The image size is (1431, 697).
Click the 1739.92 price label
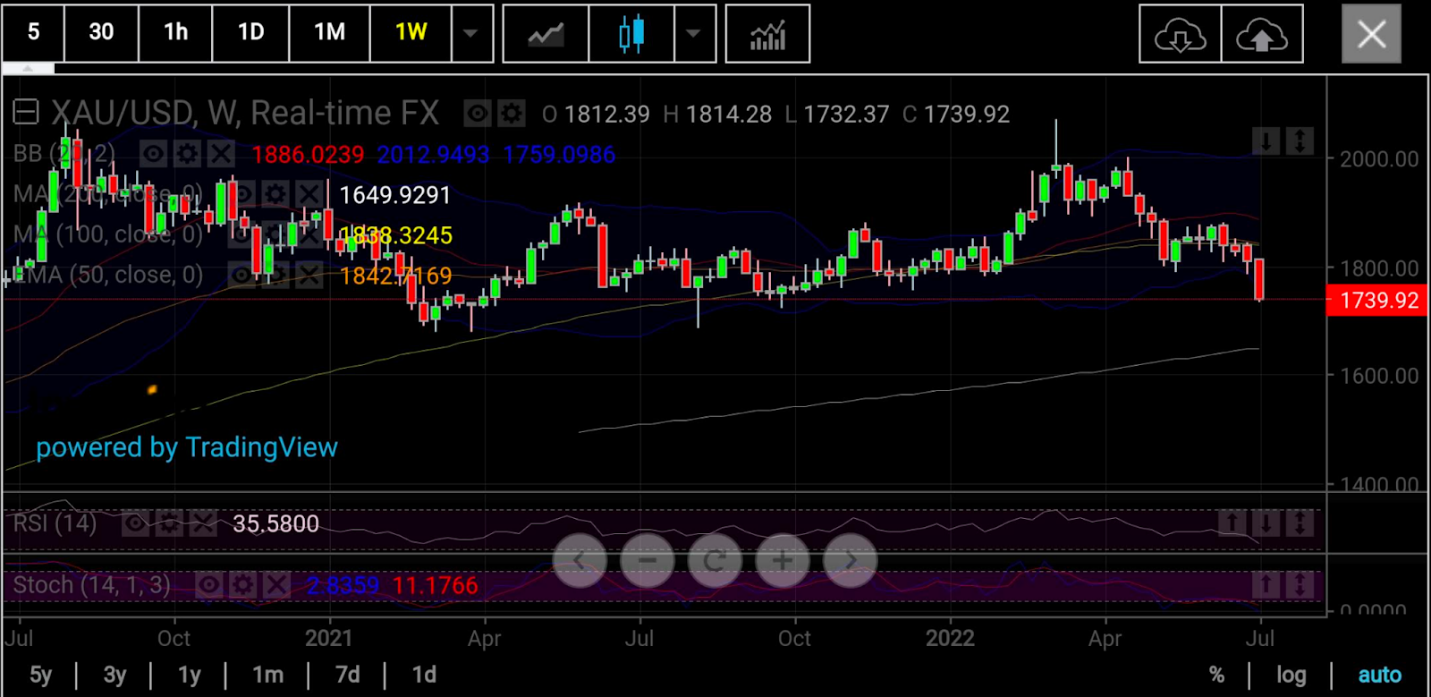pos(1378,300)
